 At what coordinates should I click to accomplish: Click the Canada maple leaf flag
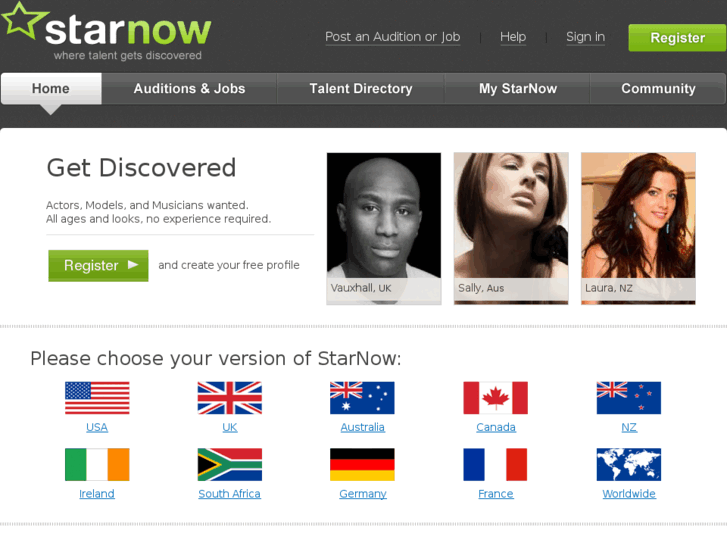495,398
